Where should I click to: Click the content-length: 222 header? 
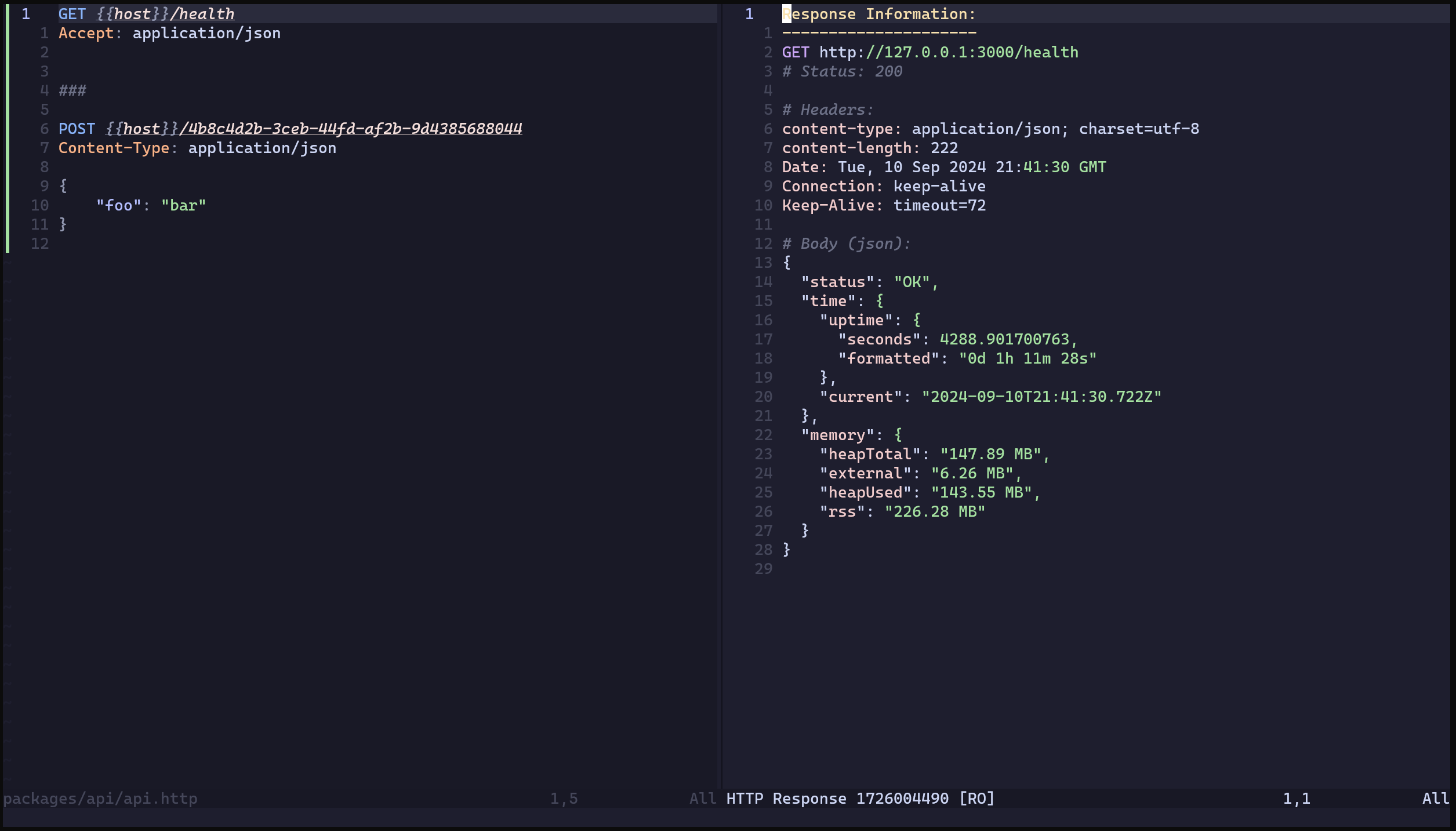pos(870,148)
